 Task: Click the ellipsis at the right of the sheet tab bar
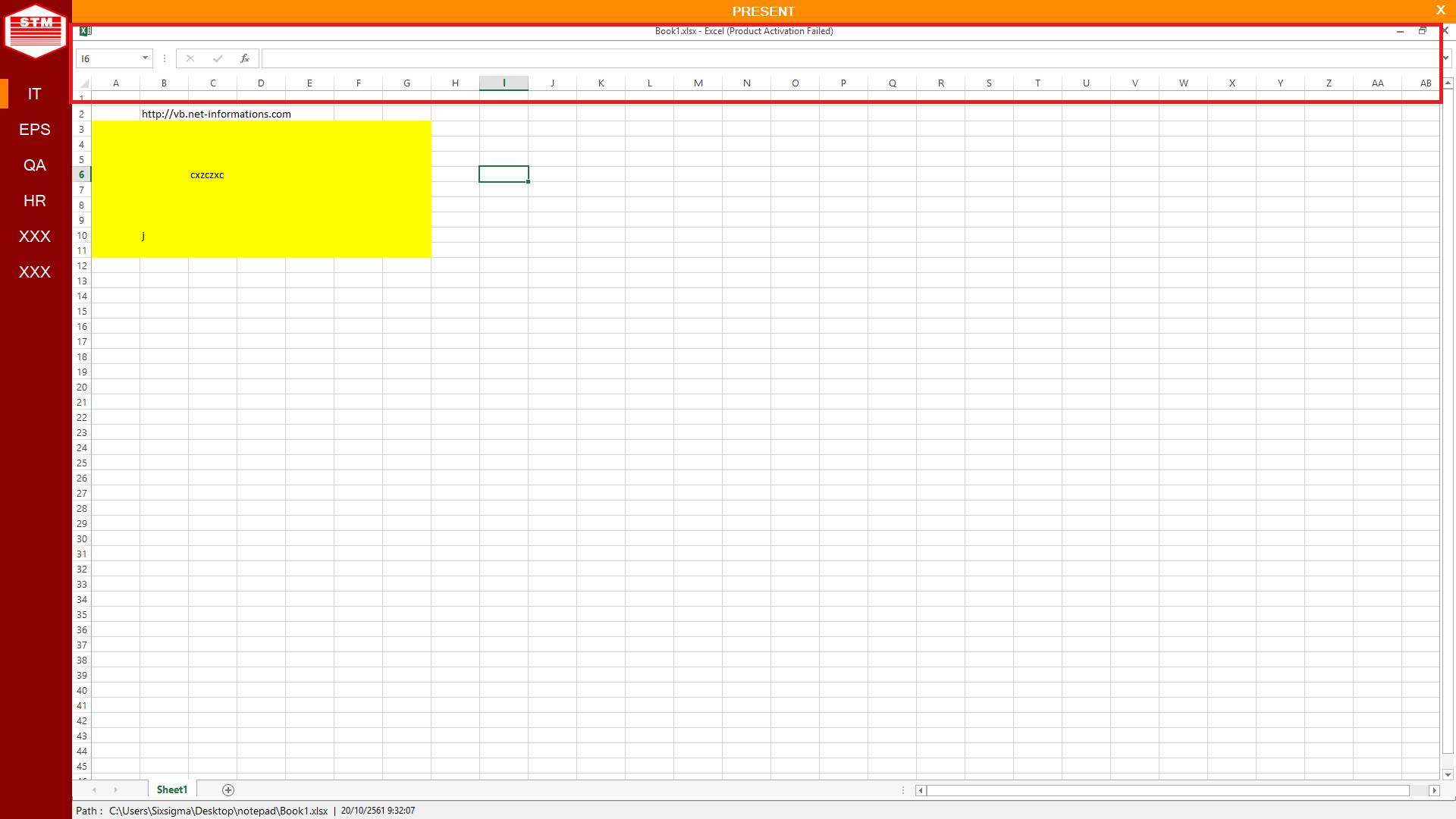902,789
